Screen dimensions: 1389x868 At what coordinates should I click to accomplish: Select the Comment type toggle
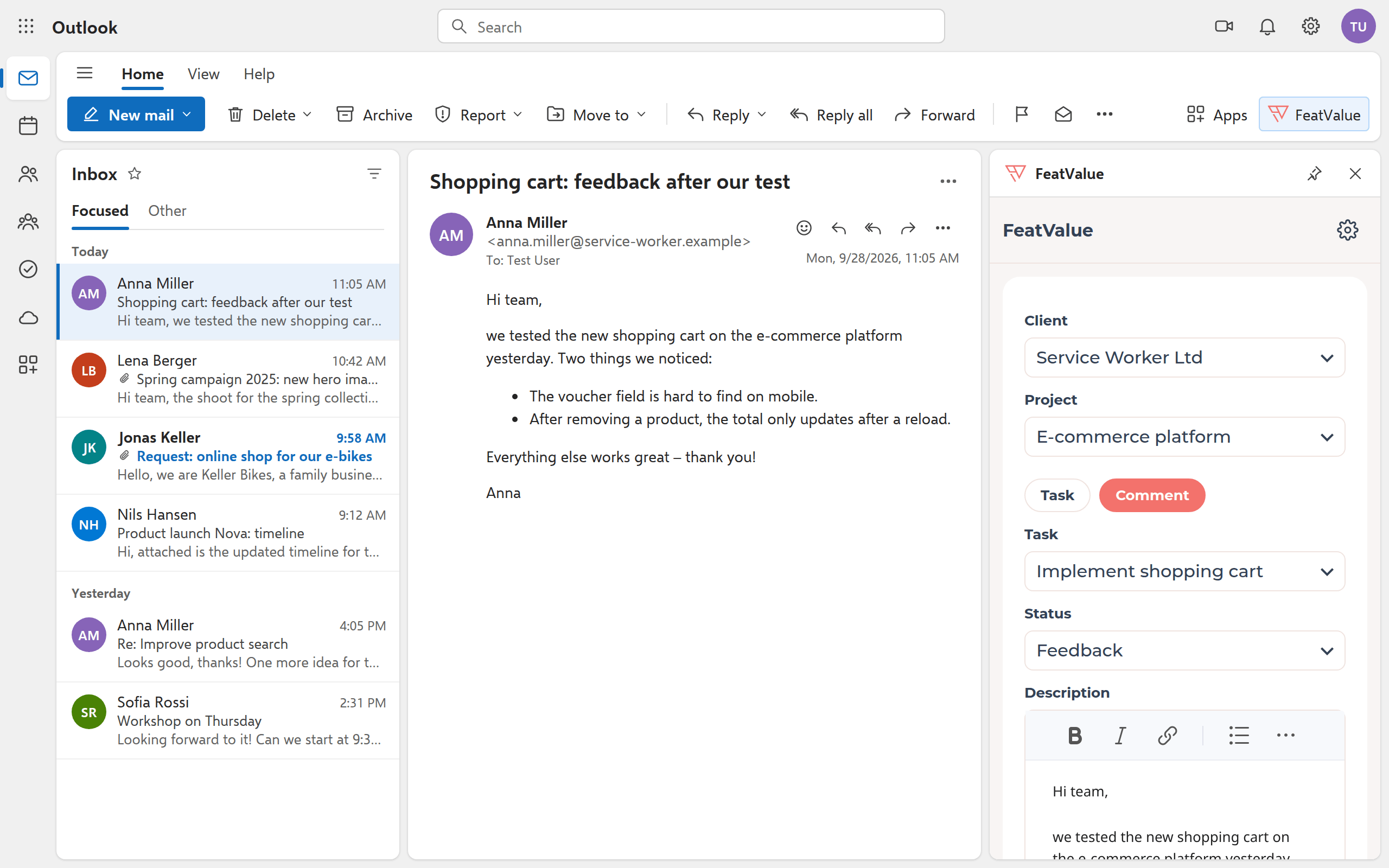click(x=1152, y=495)
